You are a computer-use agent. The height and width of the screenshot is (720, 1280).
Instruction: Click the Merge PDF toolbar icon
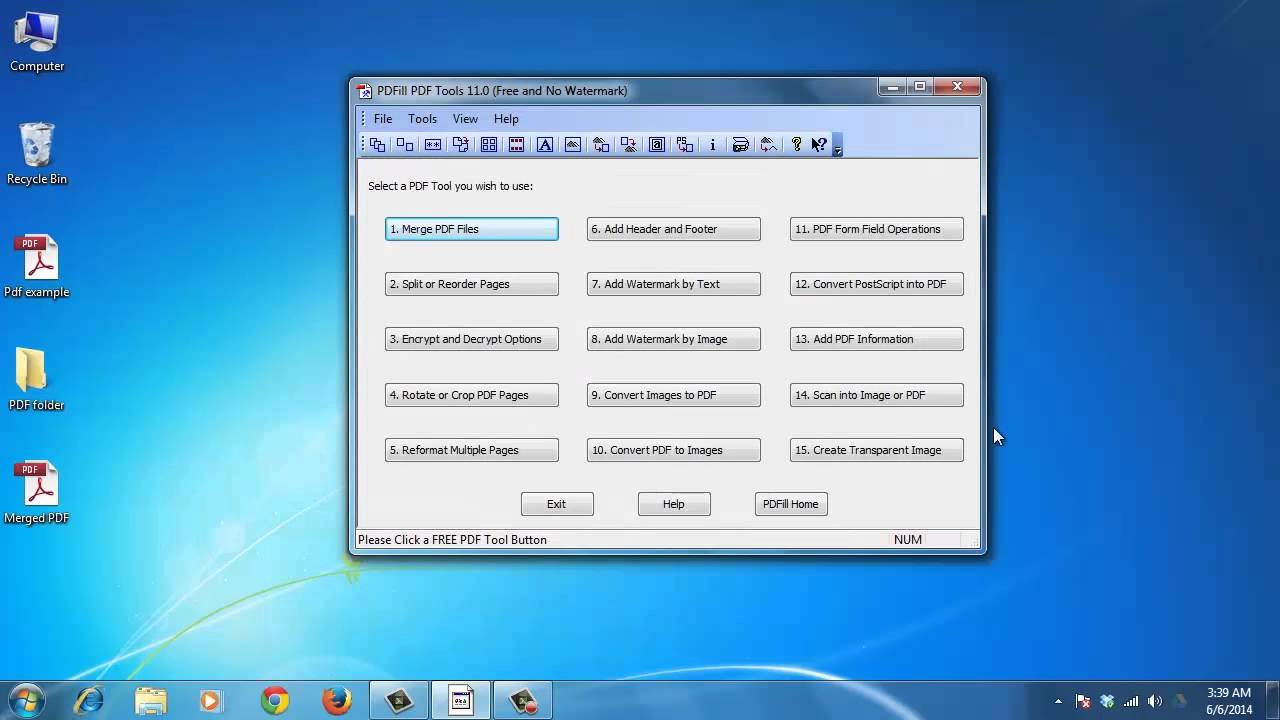377,145
